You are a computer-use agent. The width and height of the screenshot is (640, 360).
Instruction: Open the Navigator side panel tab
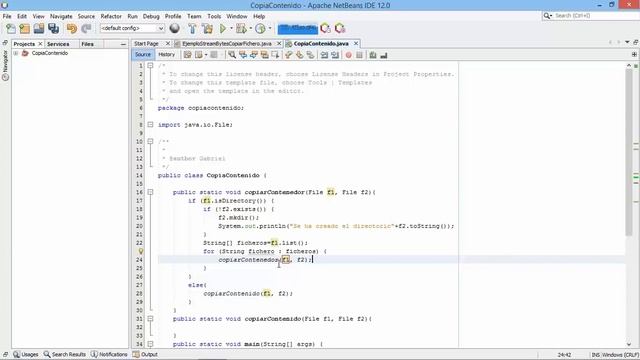pyautogui.click(x=5, y=65)
